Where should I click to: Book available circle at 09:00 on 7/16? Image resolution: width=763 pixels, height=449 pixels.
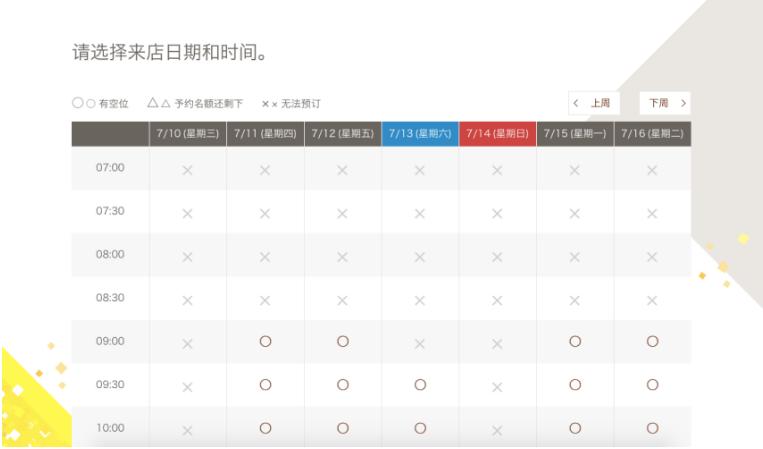(653, 341)
